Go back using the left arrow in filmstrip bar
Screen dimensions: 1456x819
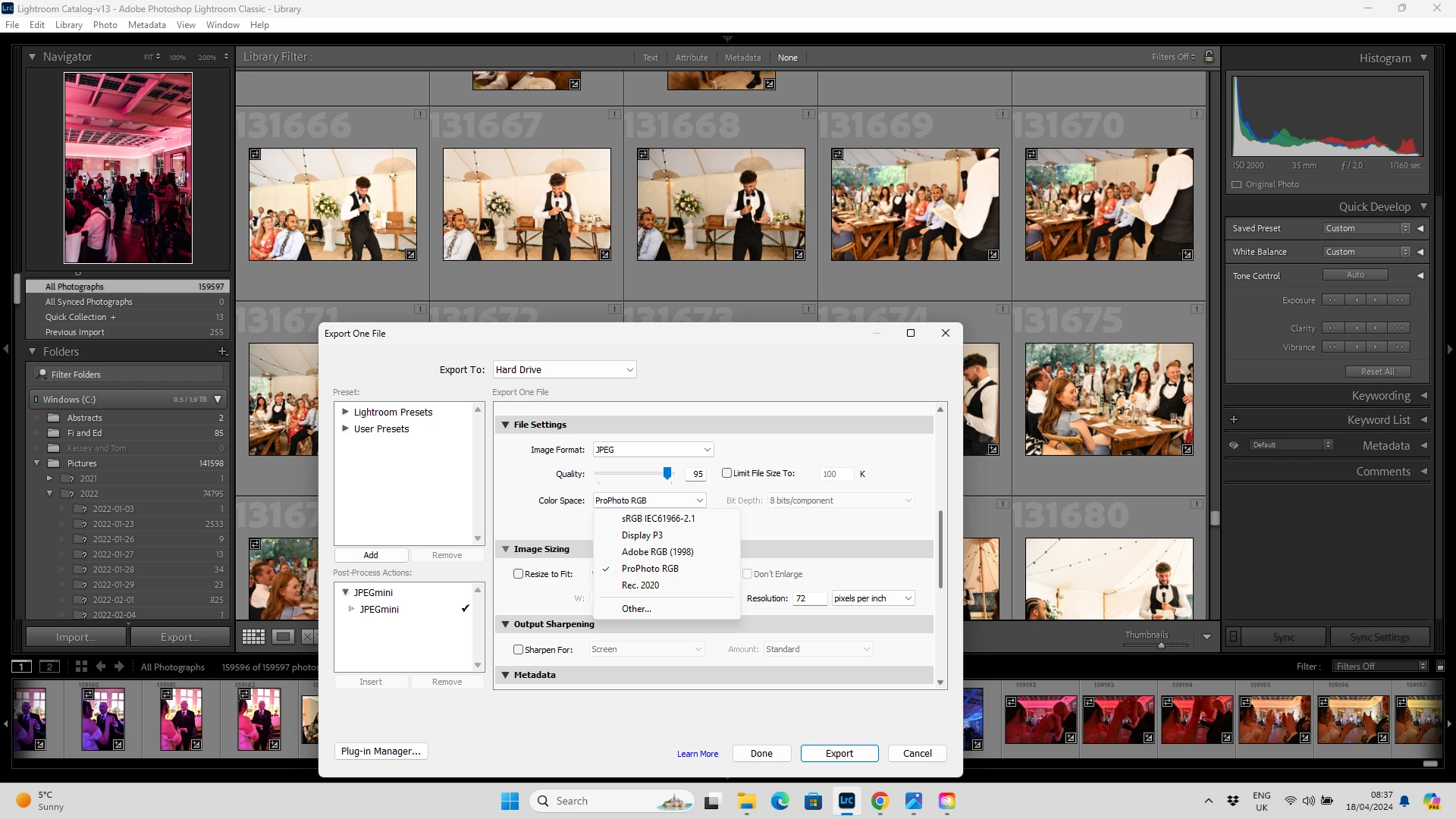[x=100, y=667]
